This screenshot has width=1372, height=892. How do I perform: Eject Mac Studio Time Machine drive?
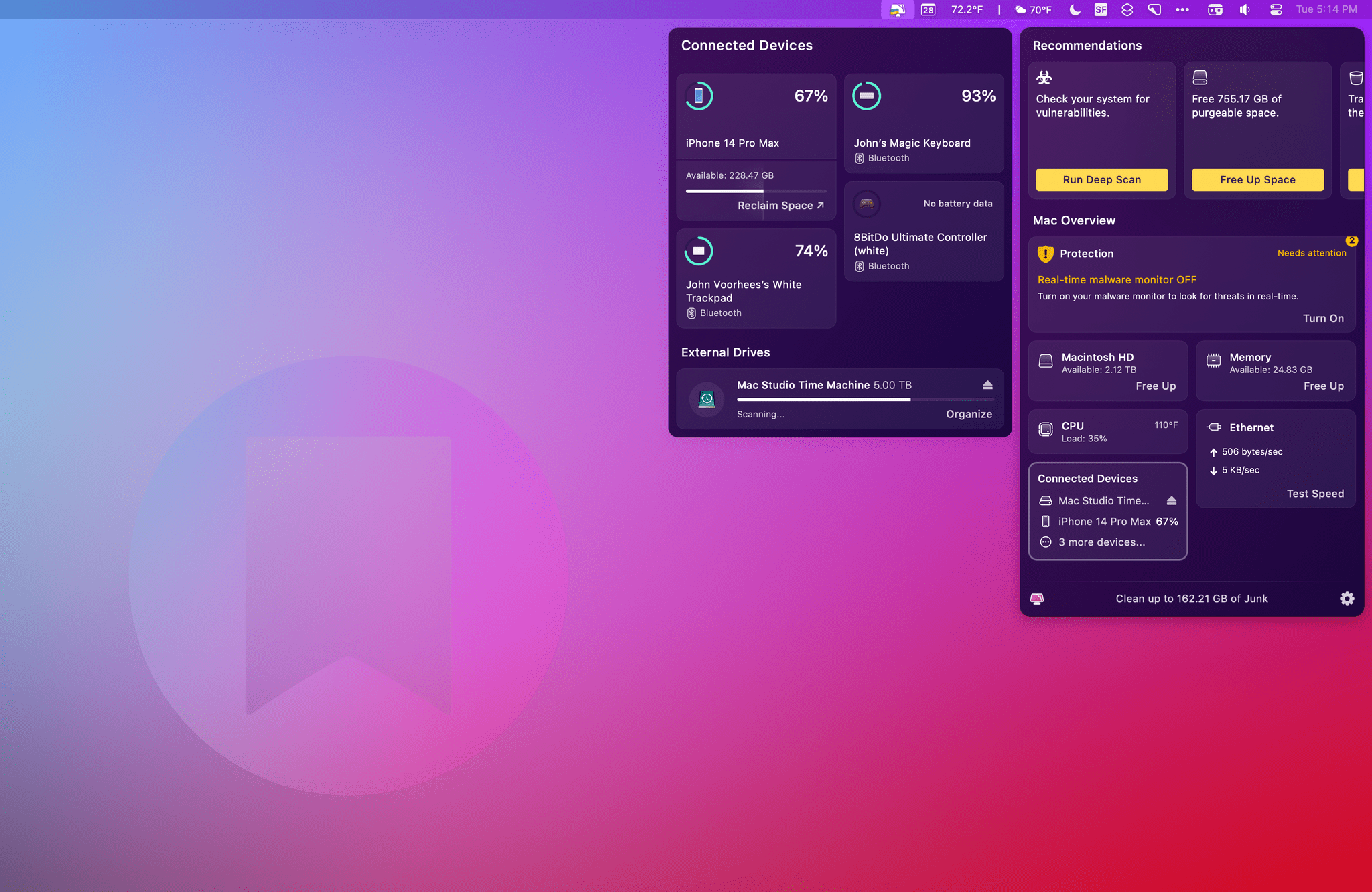[x=987, y=385]
